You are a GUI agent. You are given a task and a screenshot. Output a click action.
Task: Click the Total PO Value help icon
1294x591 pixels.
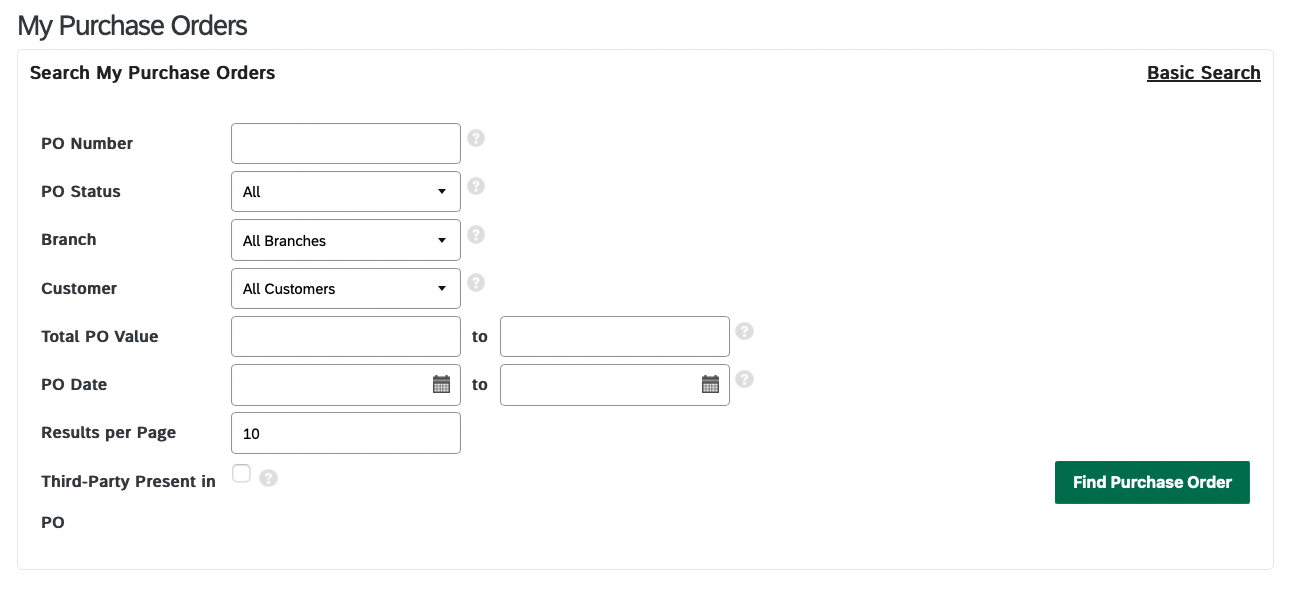(x=744, y=331)
